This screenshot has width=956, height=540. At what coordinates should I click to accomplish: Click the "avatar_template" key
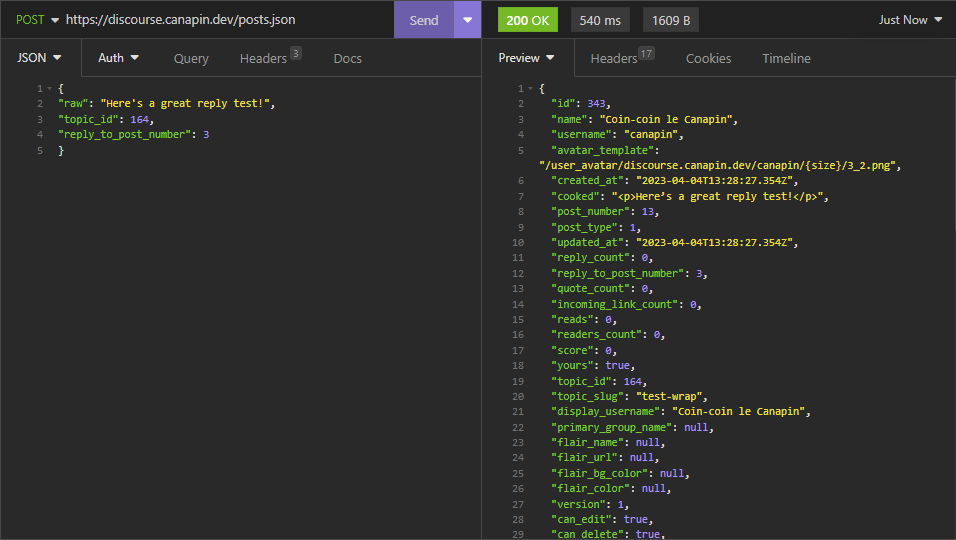pos(602,150)
